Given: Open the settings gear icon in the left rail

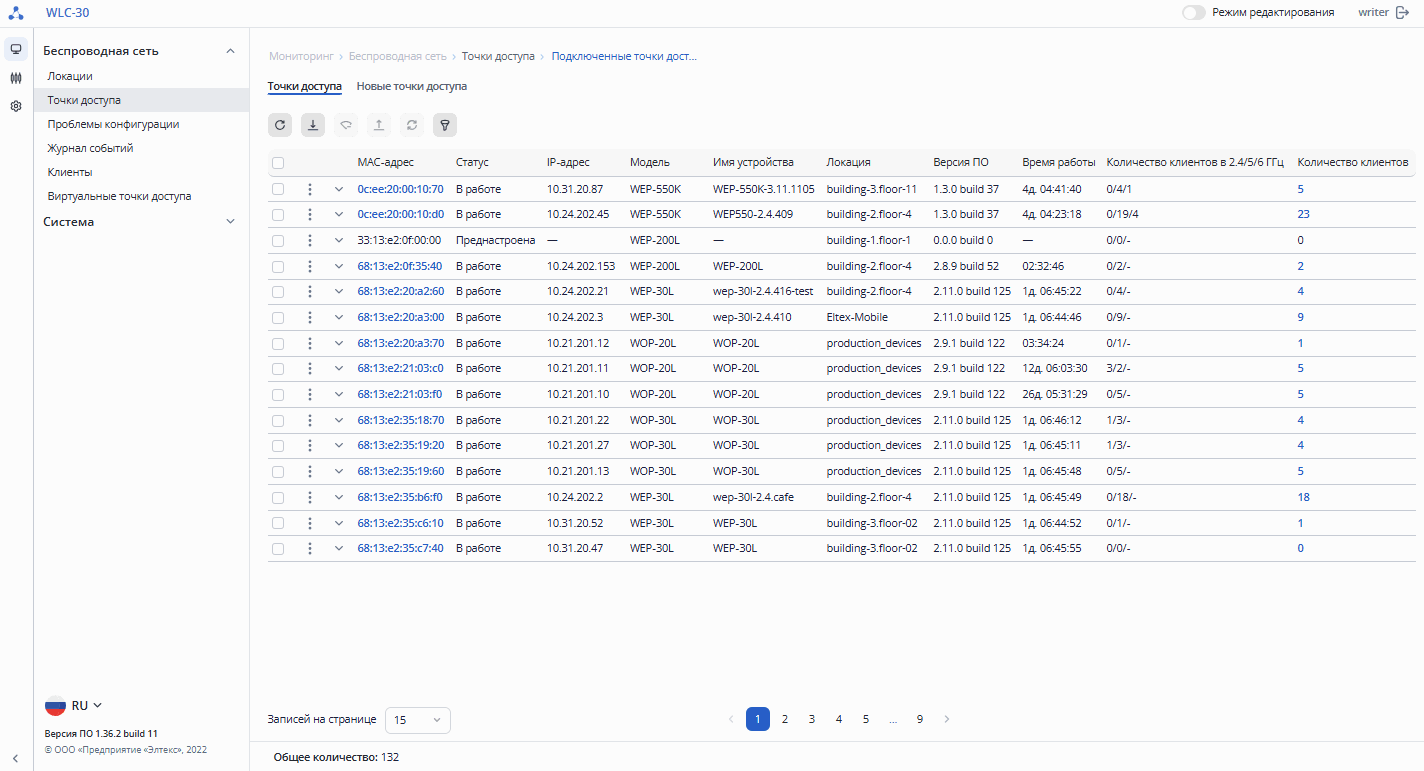Looking at the screenshot, I should tap(16, 106).
